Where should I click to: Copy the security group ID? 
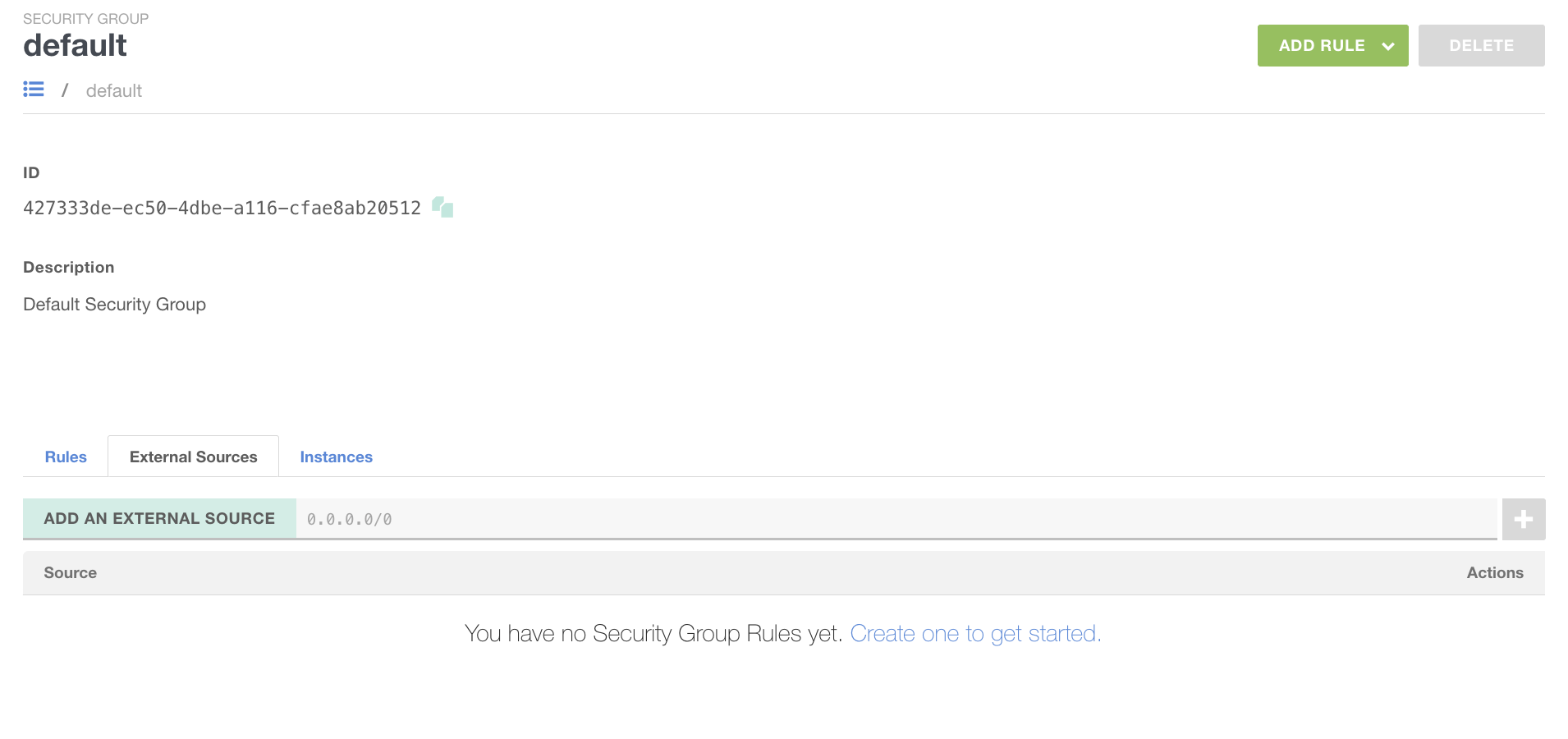[442, 207]
